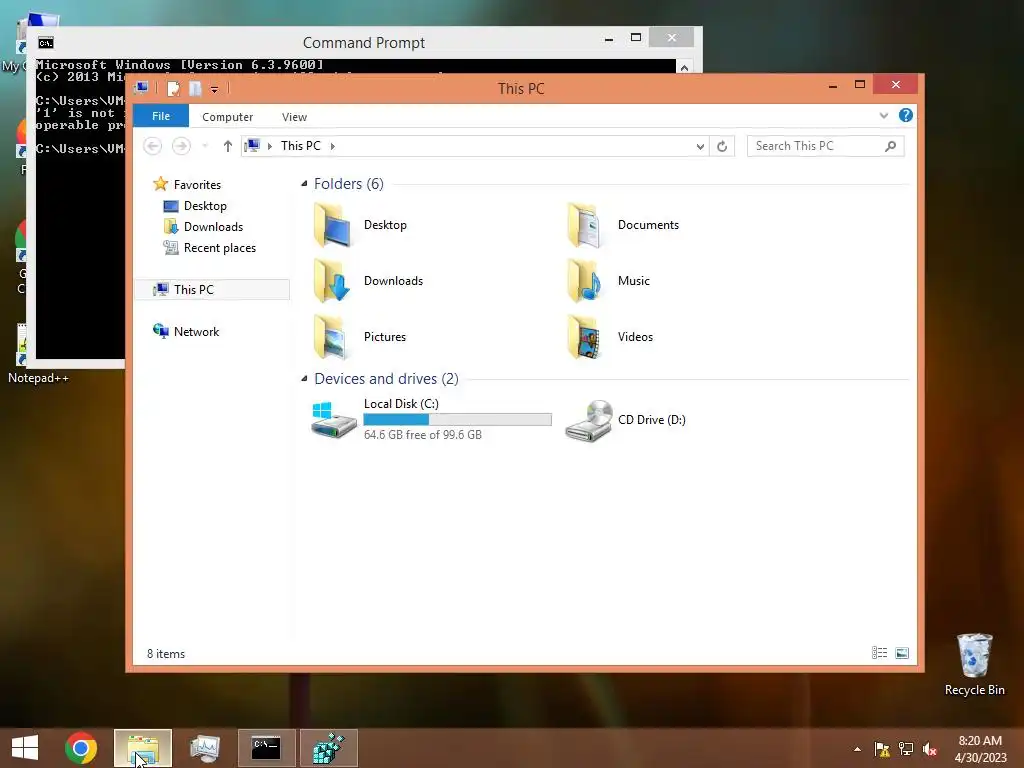Click This PC breadcrumb in address bar
The height and width of the screenshot is (768, 1024).
coord(300,146)
